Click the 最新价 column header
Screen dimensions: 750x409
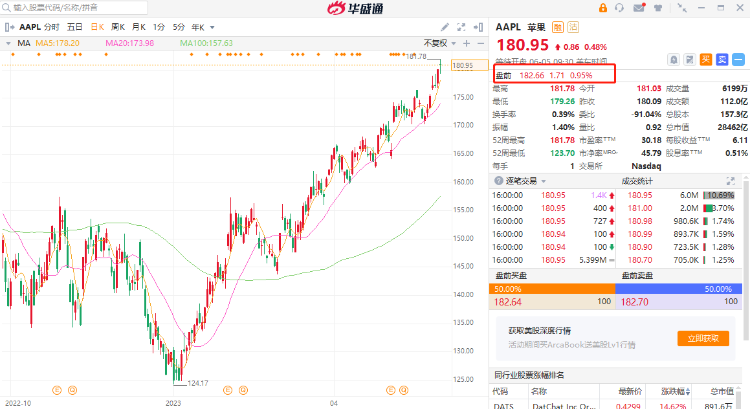coord(630,391)
